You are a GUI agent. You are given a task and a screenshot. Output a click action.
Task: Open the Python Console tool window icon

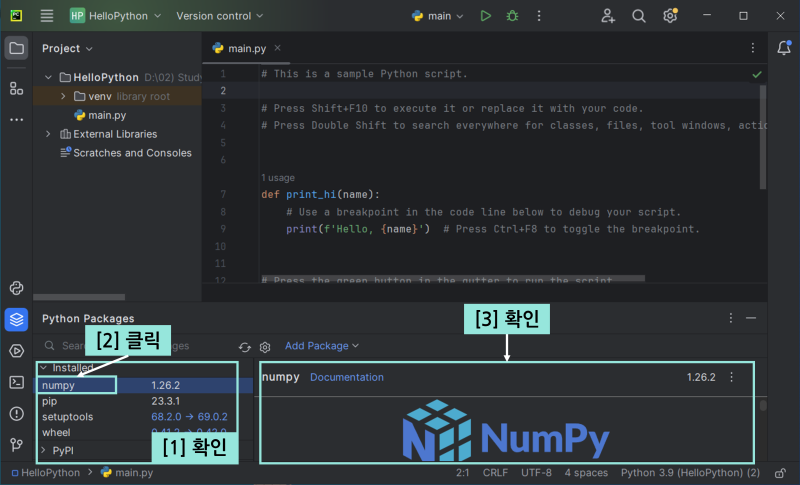[x=16, y=288]
